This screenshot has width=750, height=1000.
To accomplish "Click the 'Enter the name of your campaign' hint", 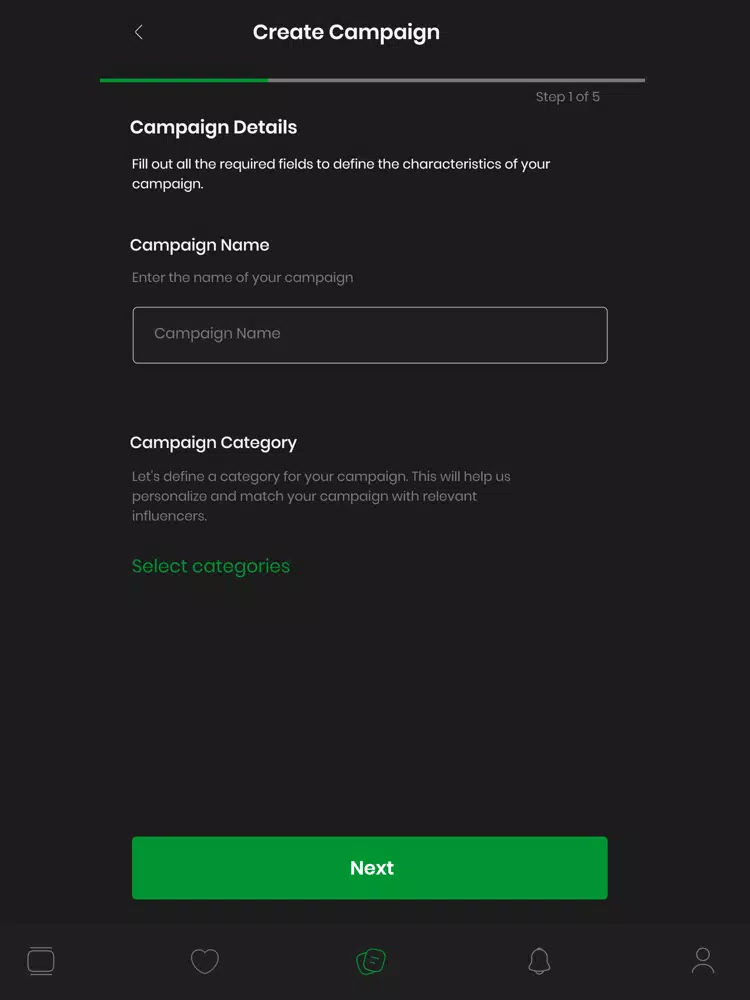I will [242, 278].
